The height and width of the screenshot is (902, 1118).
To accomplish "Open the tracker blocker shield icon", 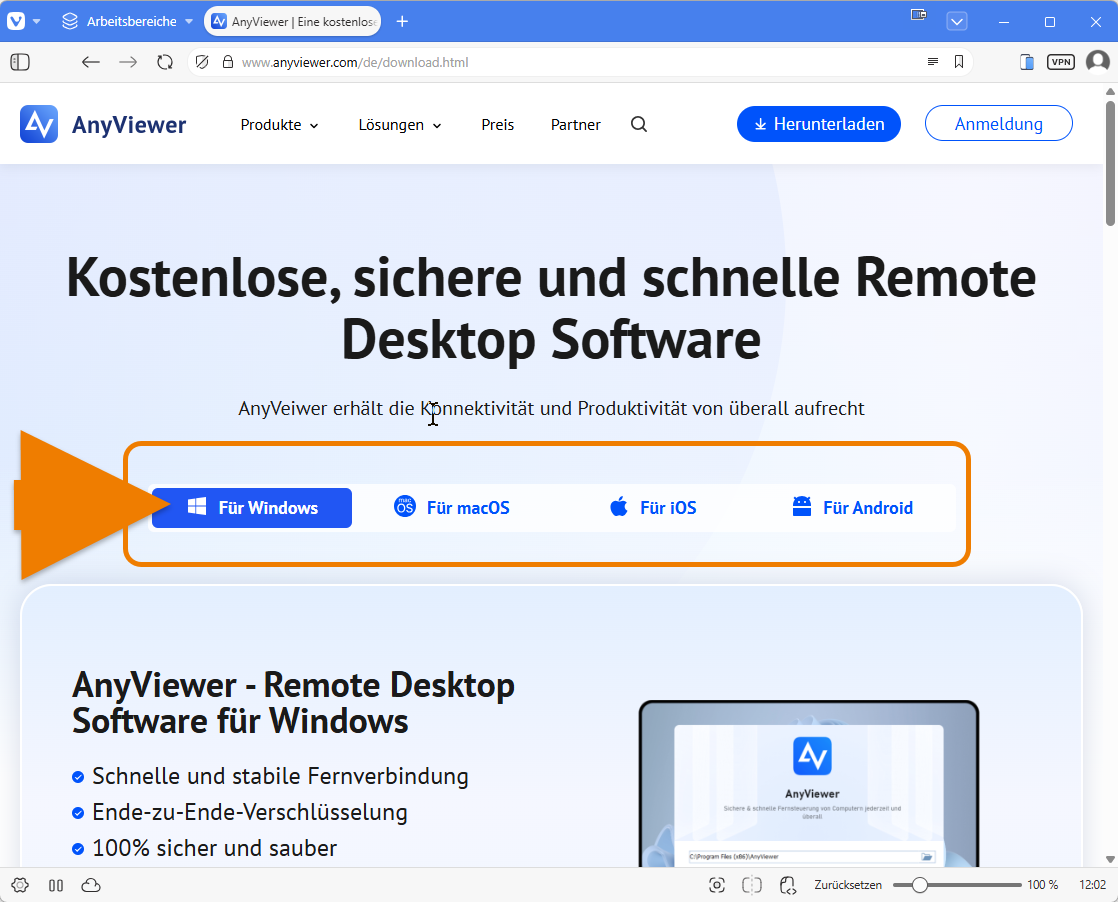I will 202,62.
